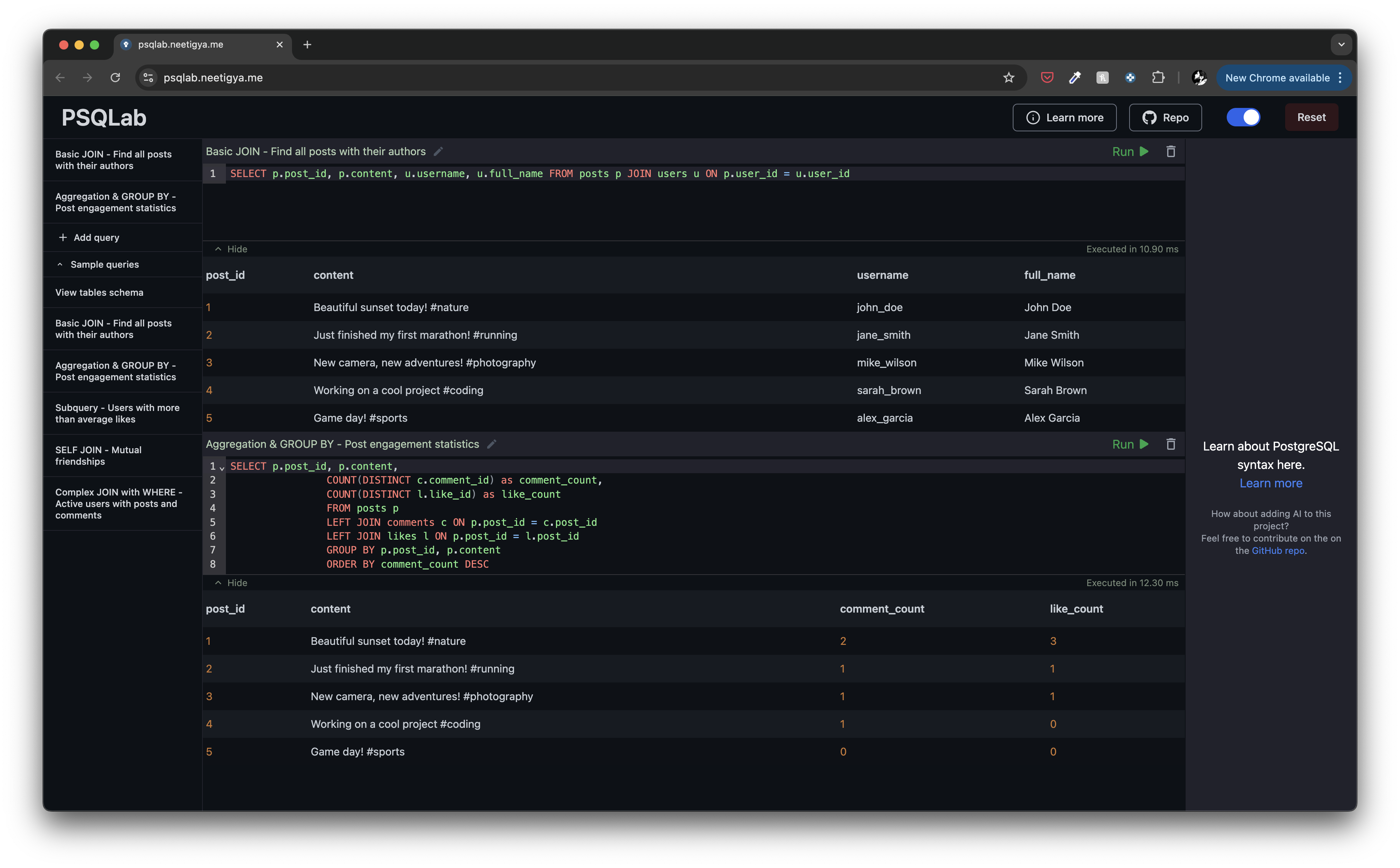Click the blue cross extension icon
The width and height of the screenshot is (1400, 868).
pos(1130,78)
